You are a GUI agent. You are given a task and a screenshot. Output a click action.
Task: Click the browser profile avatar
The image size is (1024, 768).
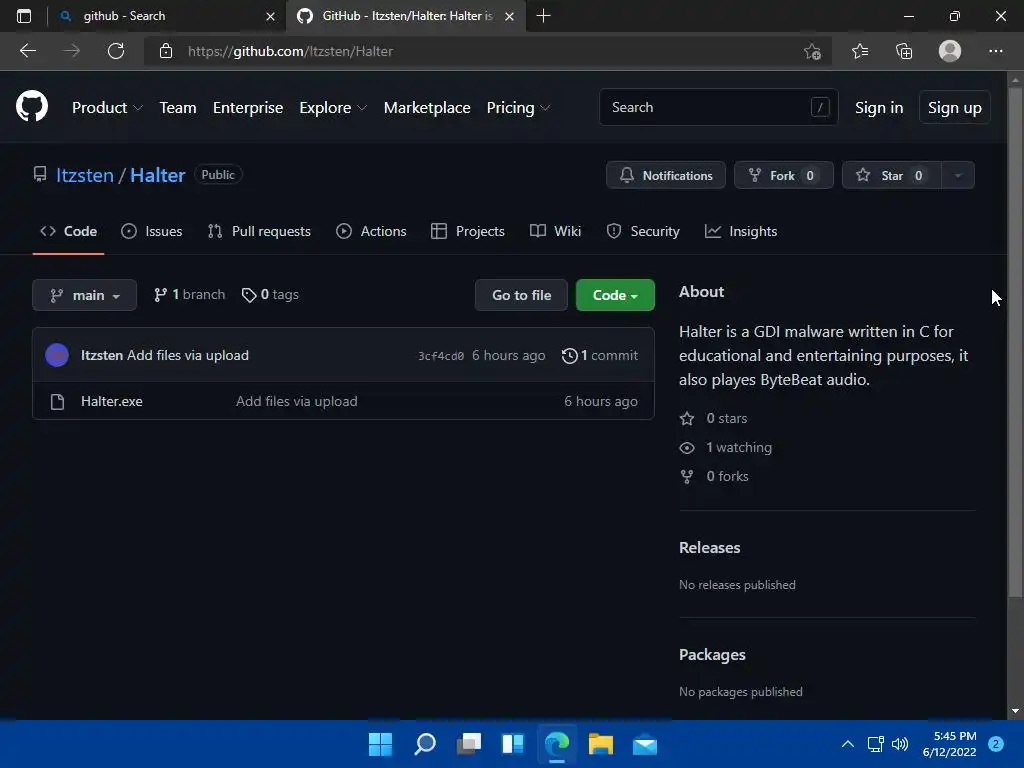point(950,51)
